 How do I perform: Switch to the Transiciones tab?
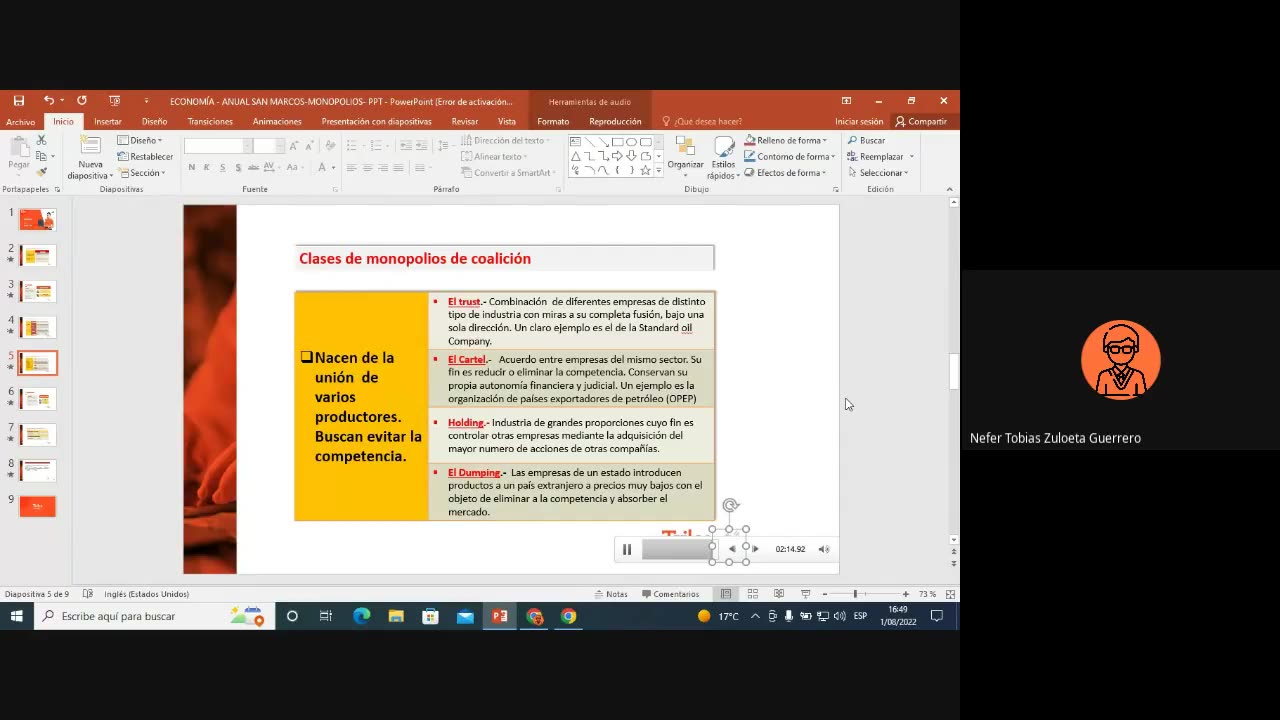point(210,122)
